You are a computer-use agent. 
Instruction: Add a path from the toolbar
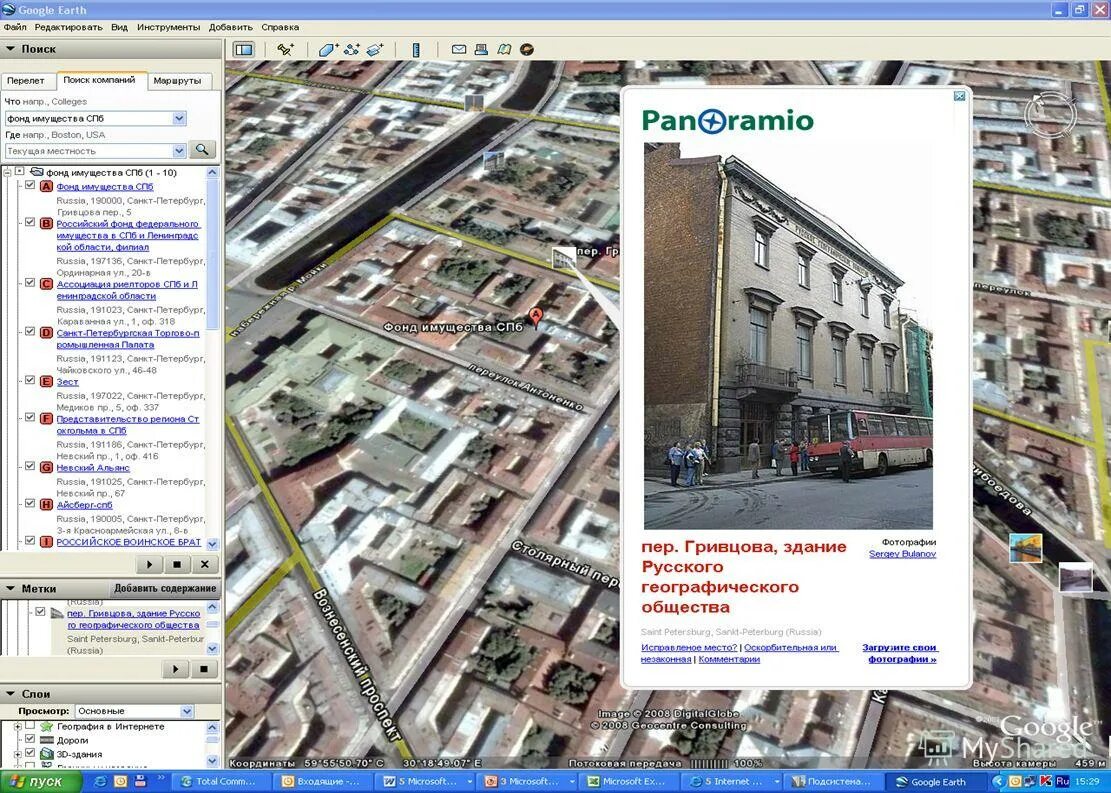pyautogui.click(x=351, y=50)
